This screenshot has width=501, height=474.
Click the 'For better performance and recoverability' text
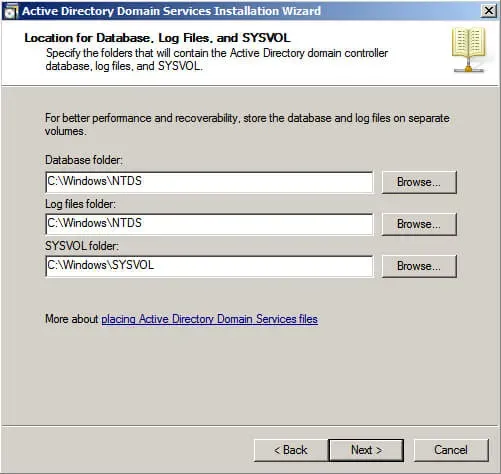click(247, 124)
